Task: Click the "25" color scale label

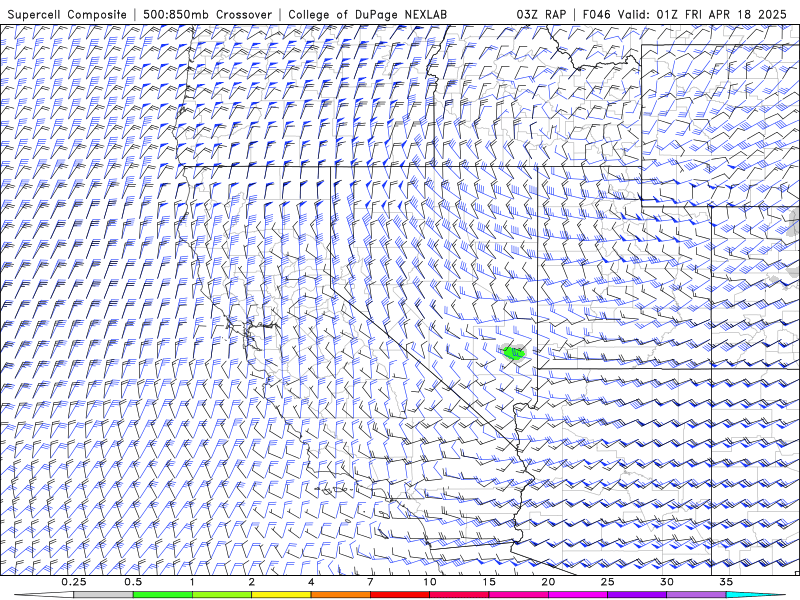Action: pos(608,582)
